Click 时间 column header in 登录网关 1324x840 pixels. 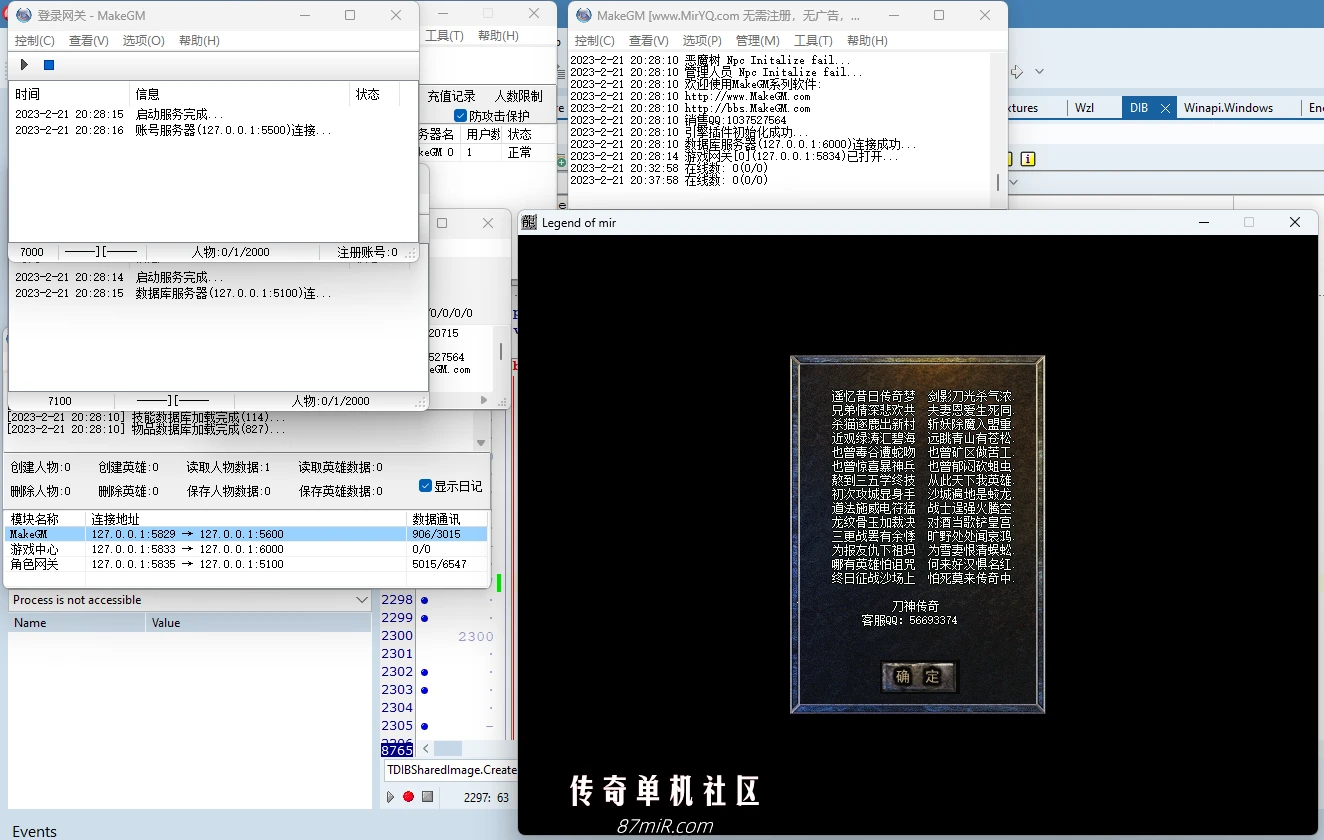coord(68,94)
